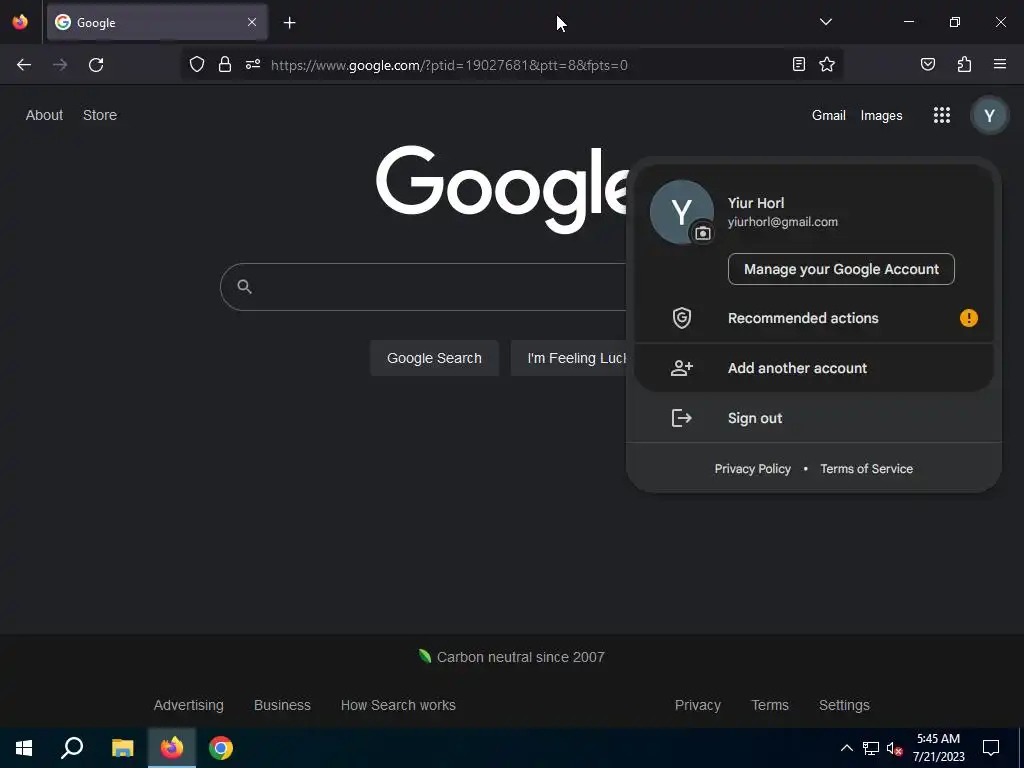Click the yellow warning alert icon

tap(968, 318)
